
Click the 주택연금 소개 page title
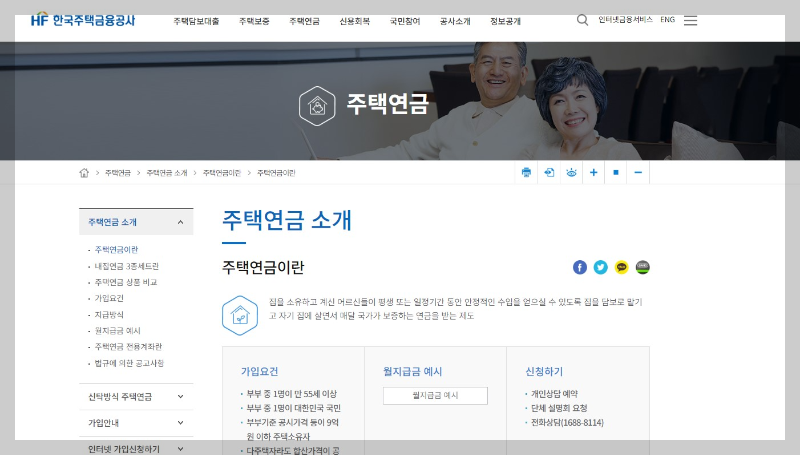[x=287, y=220]
